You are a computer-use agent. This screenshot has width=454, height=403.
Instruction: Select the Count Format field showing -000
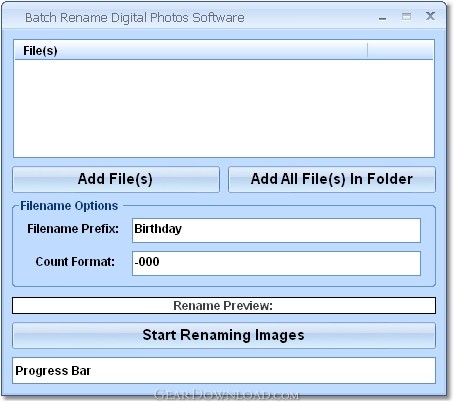point(276,263)
